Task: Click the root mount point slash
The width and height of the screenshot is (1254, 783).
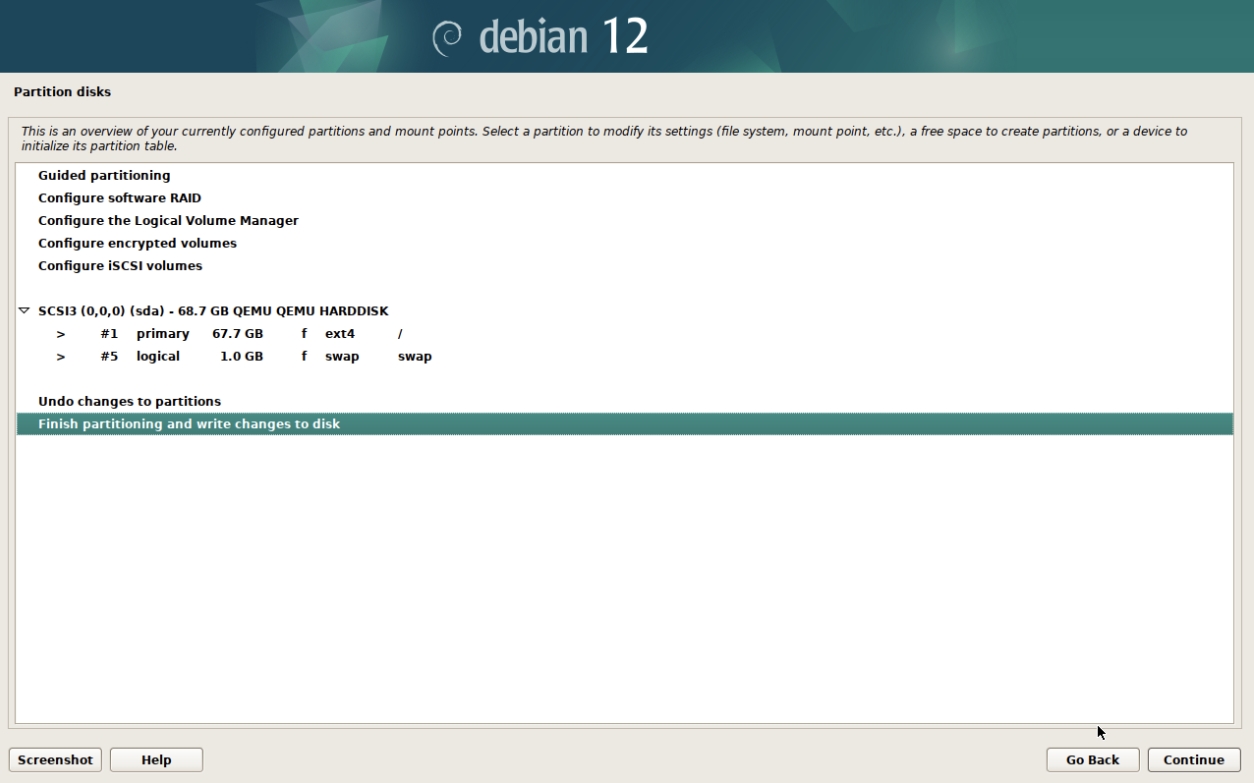Action: 400,334
